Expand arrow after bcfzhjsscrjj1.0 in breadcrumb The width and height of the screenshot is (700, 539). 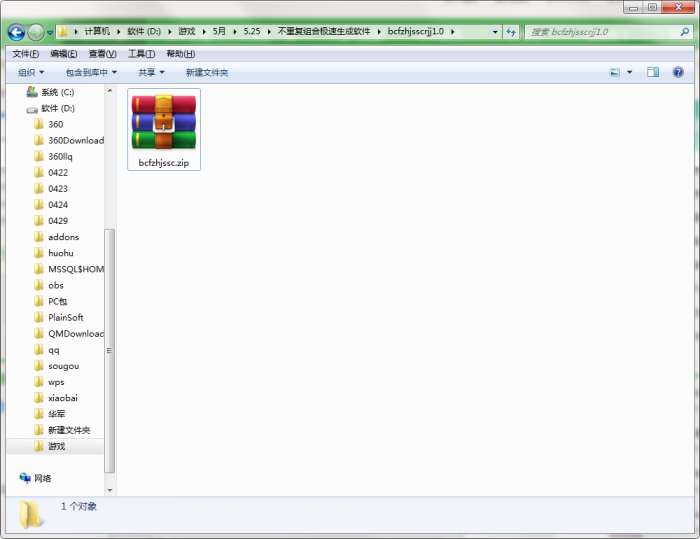pos(453,31)
